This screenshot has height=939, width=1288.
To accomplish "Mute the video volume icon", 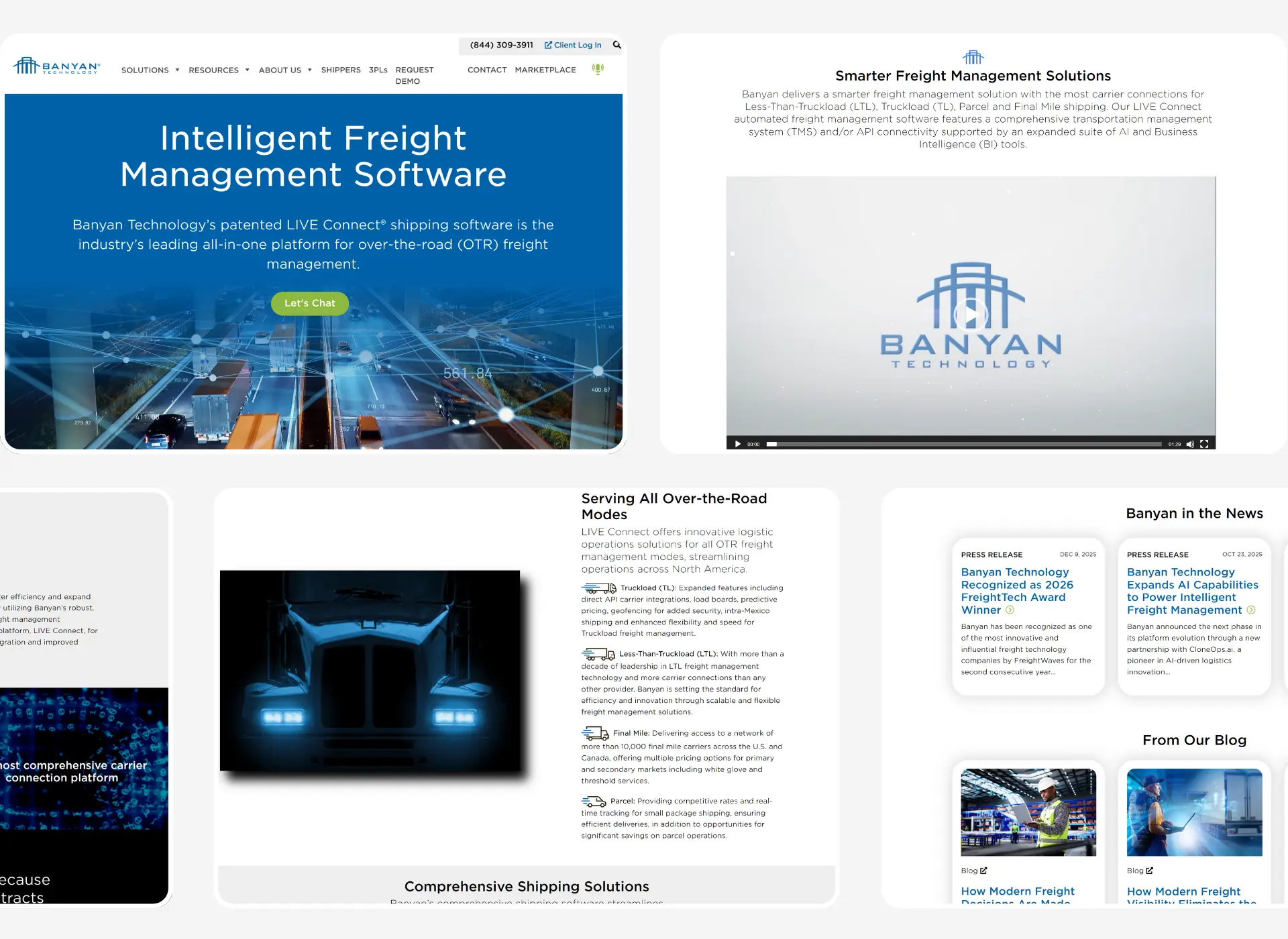I will pyautogui.click(x=1190, y=444).
